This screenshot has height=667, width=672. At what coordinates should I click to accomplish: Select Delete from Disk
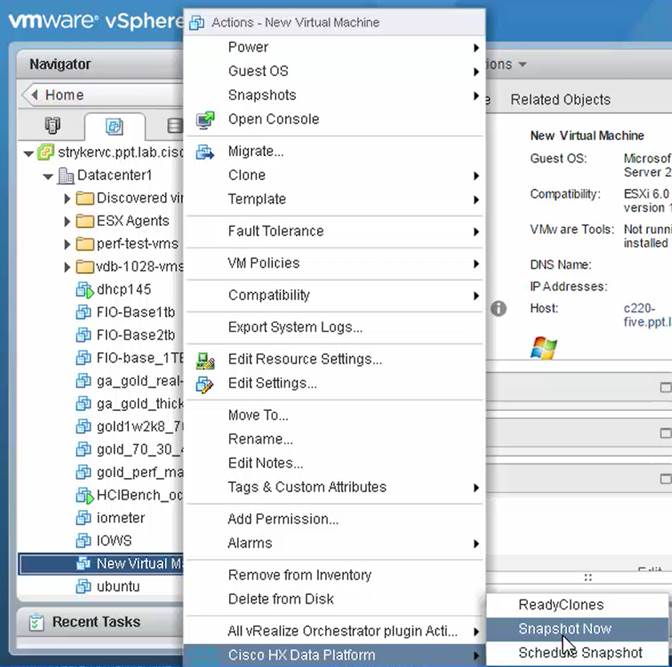(334, 599)
